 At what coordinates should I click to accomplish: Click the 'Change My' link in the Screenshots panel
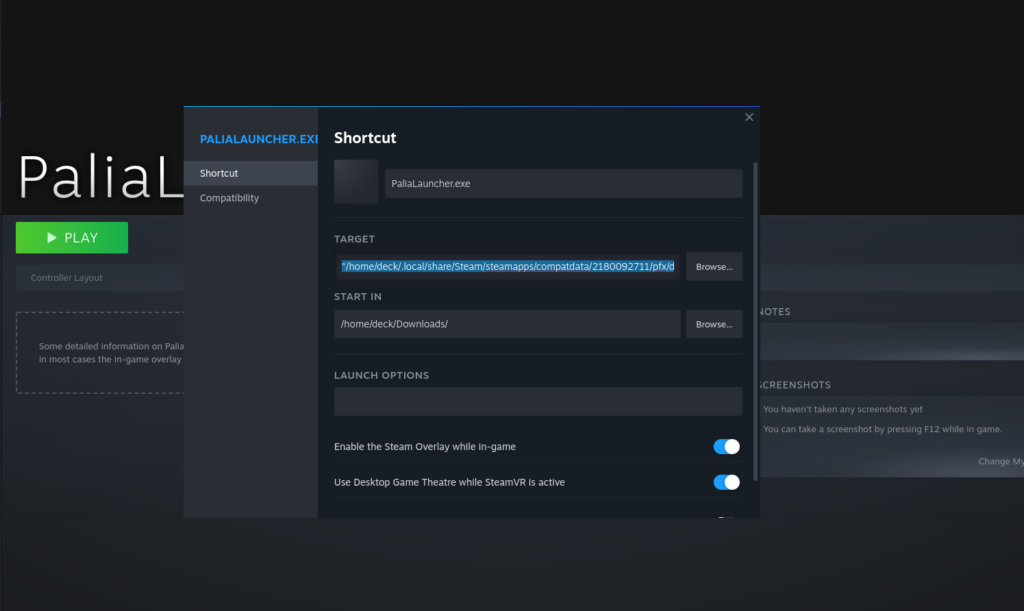[x=1000, y=462]
